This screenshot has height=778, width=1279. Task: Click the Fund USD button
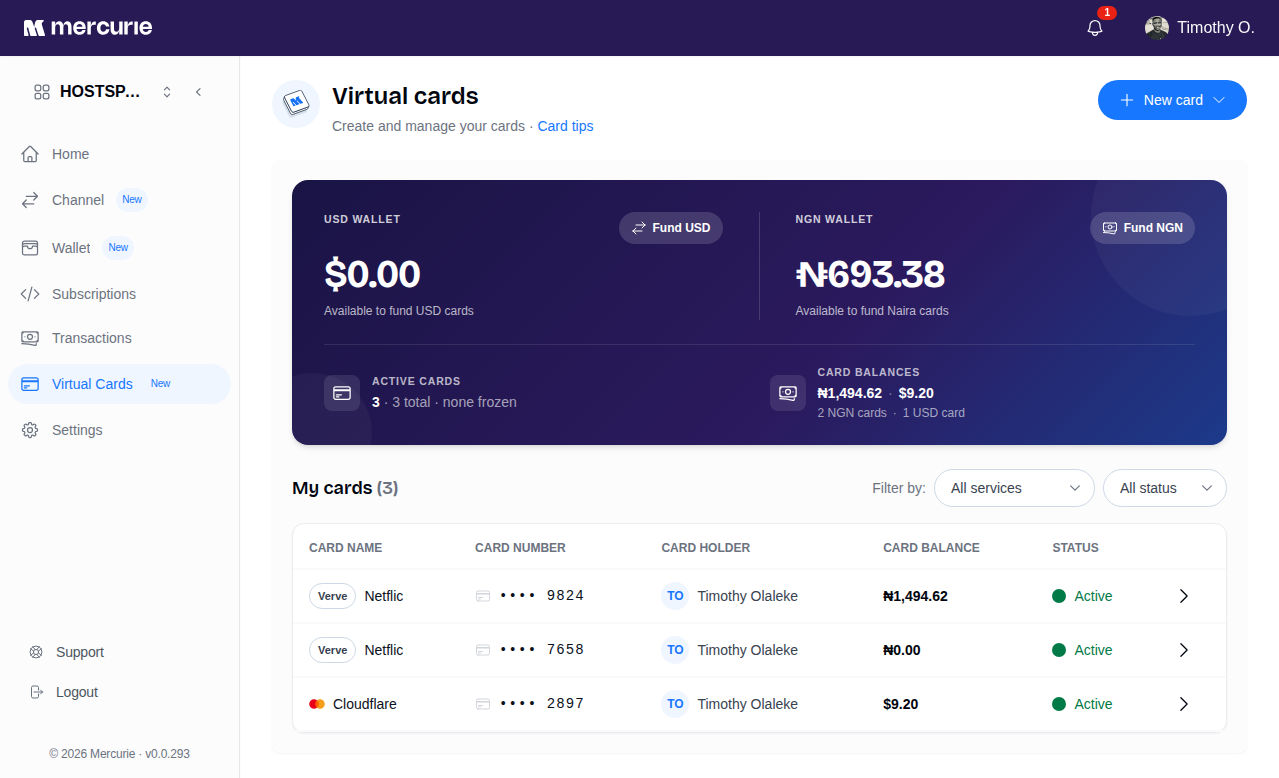coord(671,228)
